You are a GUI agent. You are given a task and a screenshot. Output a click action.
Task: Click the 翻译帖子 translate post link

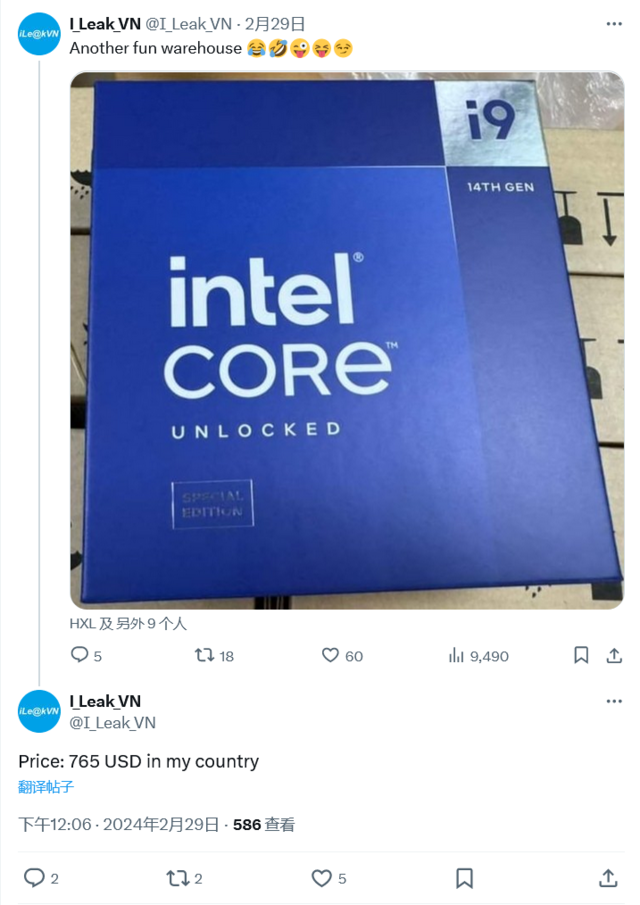coord(46,787)
